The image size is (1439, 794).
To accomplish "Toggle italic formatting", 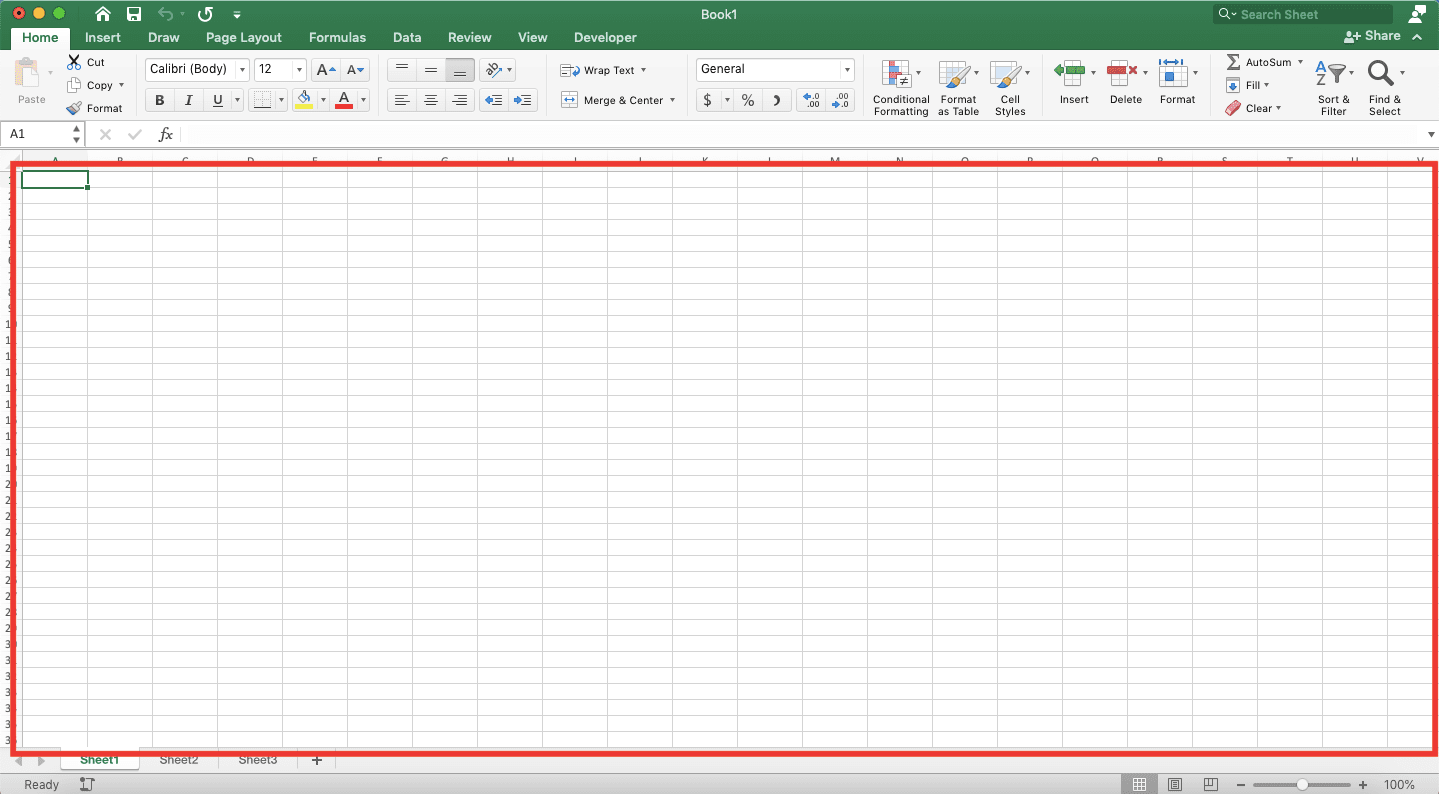I will click(x=188, y=100).
